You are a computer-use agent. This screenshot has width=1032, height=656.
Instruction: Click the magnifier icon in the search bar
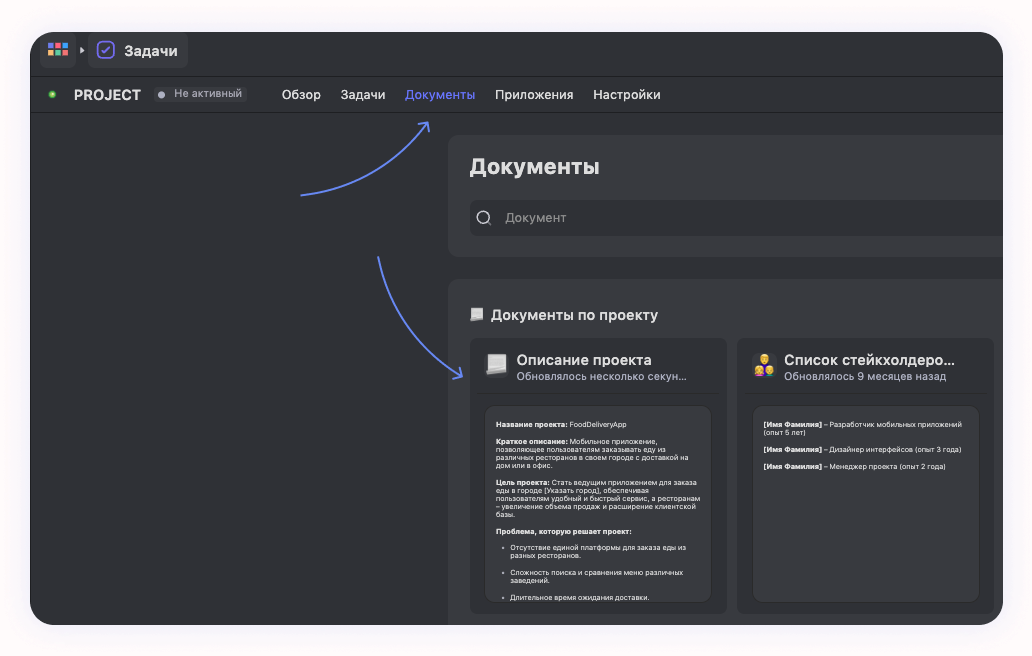(484, 217)
